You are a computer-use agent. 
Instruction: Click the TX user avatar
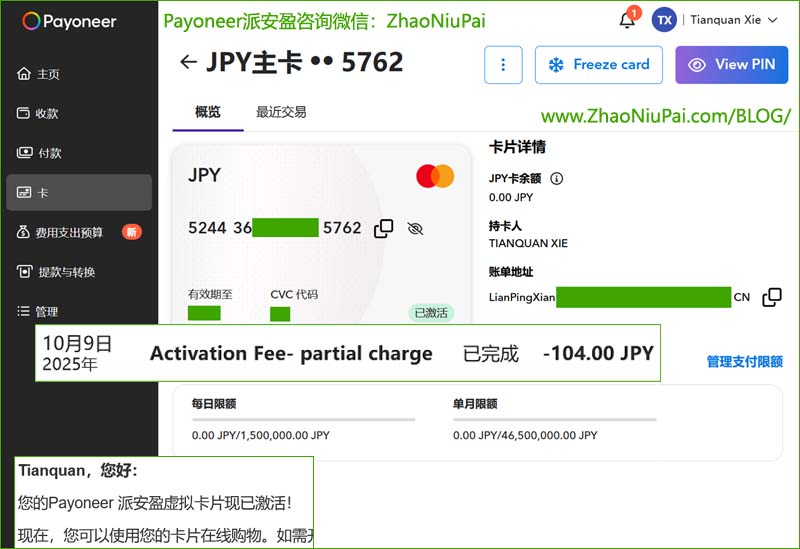tap(664, 20)
